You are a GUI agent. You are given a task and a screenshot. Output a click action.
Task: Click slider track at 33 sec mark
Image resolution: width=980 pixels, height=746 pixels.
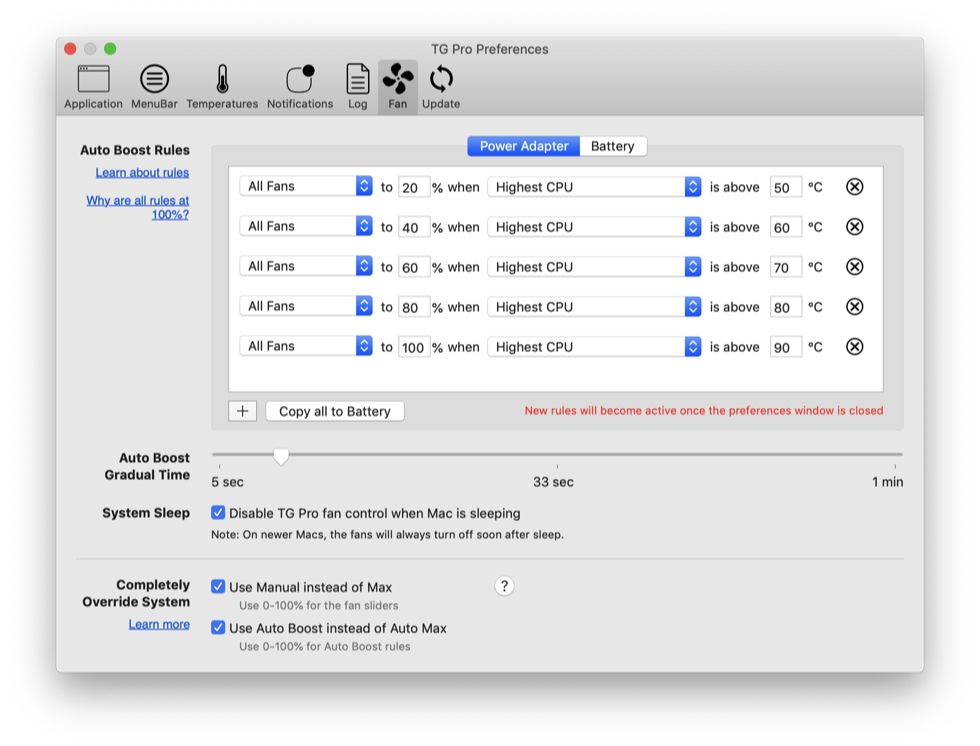click(x=557, y=454)
